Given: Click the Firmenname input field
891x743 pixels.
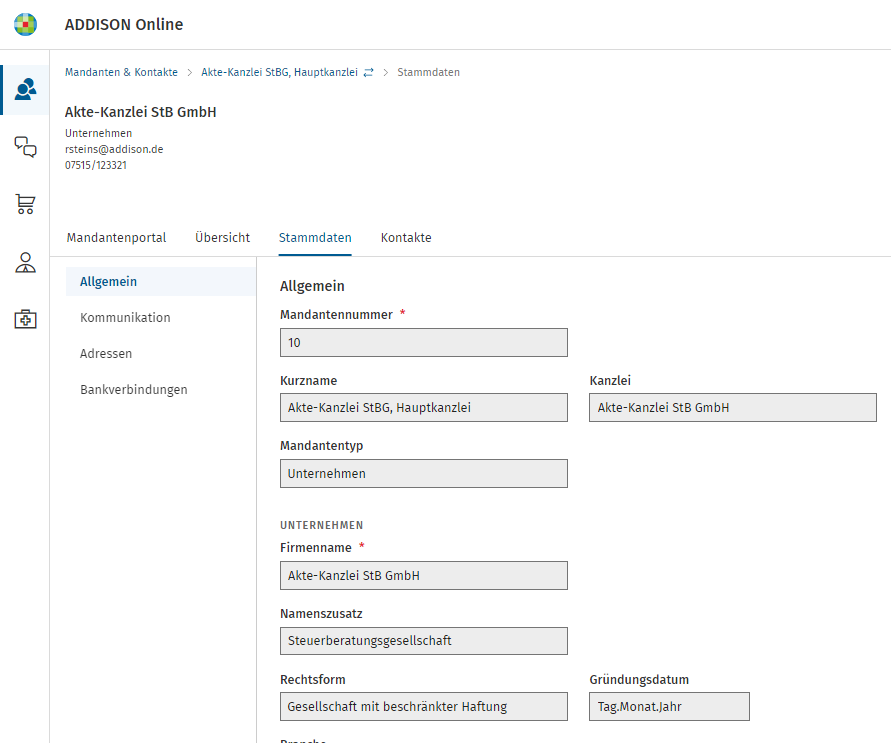Looking at the screenshot, I should 424,575.
